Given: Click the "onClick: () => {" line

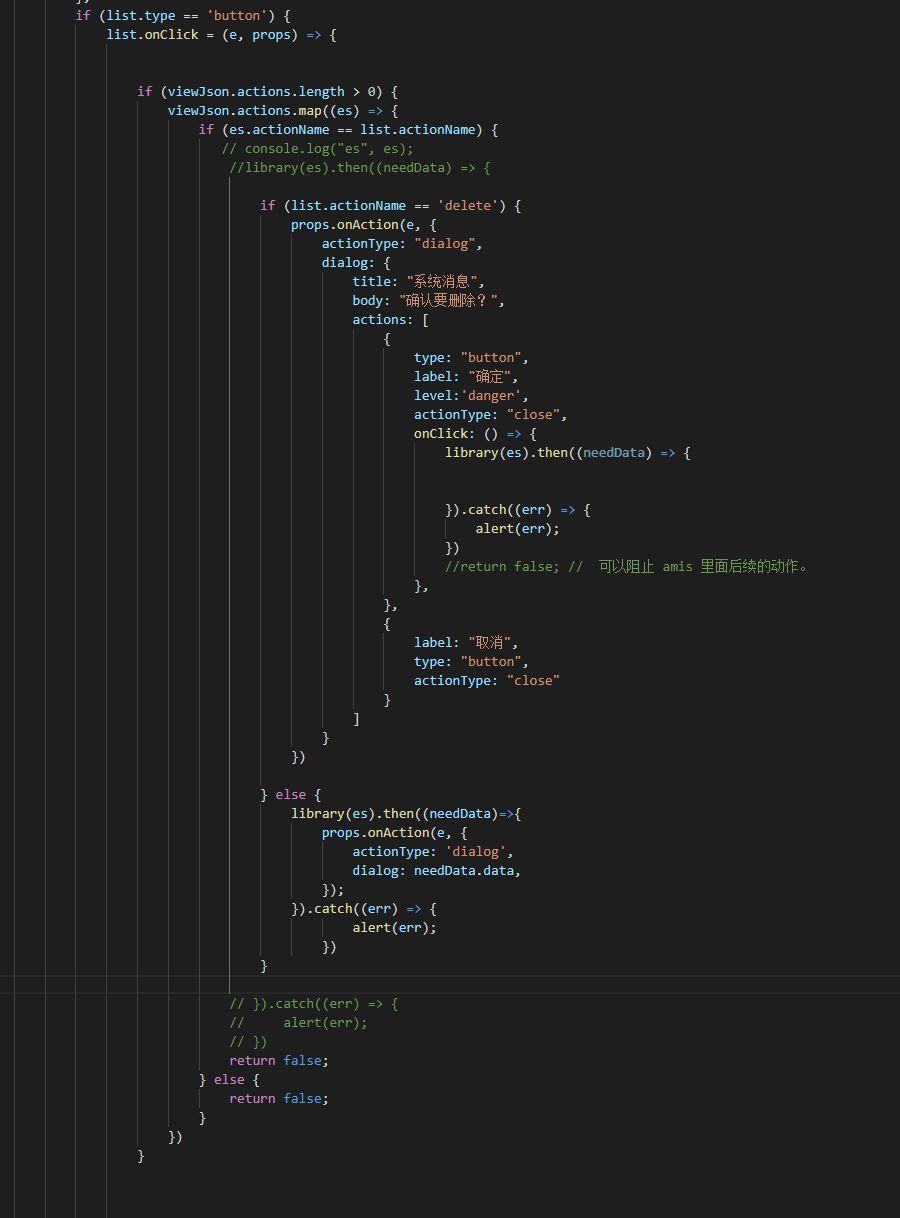Looking at the screenshot, I should click(x=475, y=434).
